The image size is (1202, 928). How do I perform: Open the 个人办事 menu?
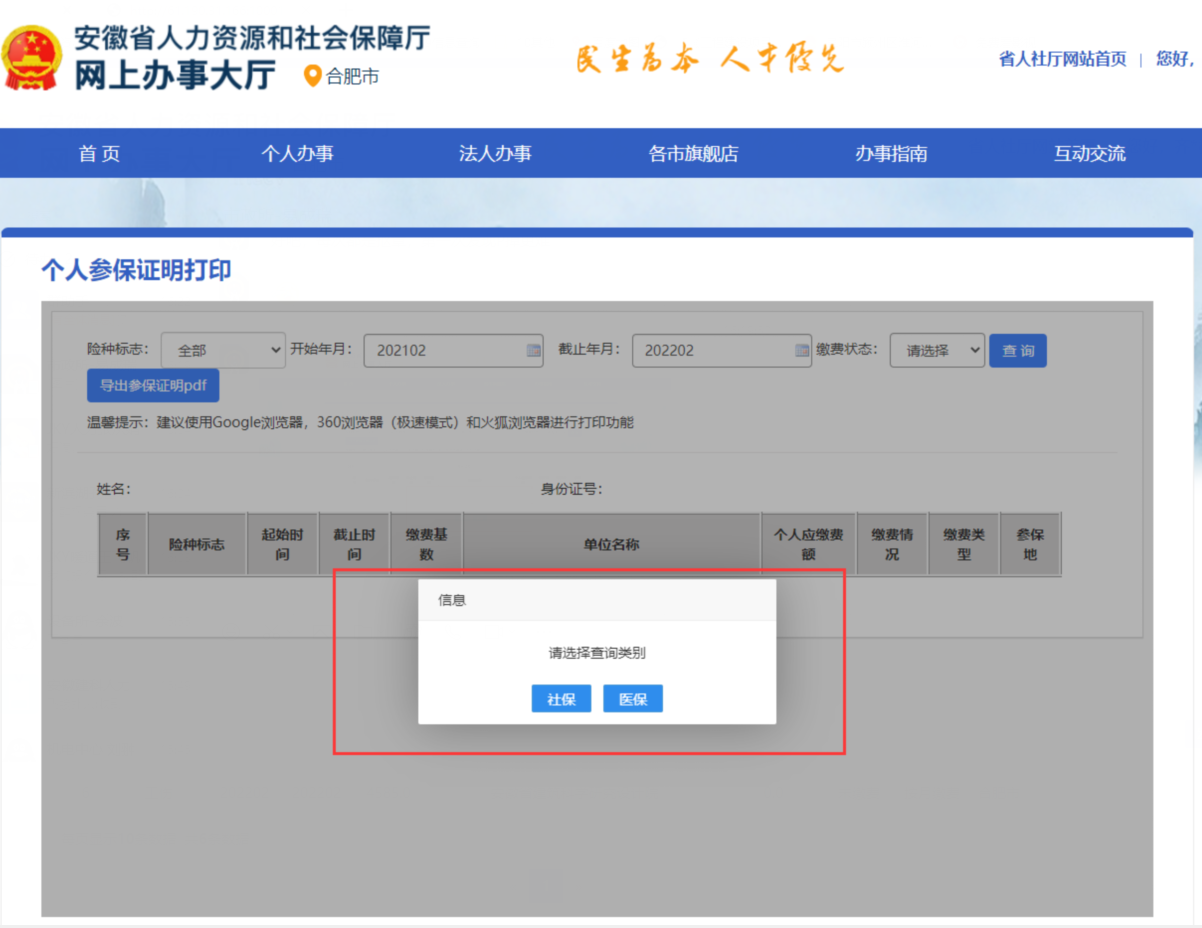297,154
